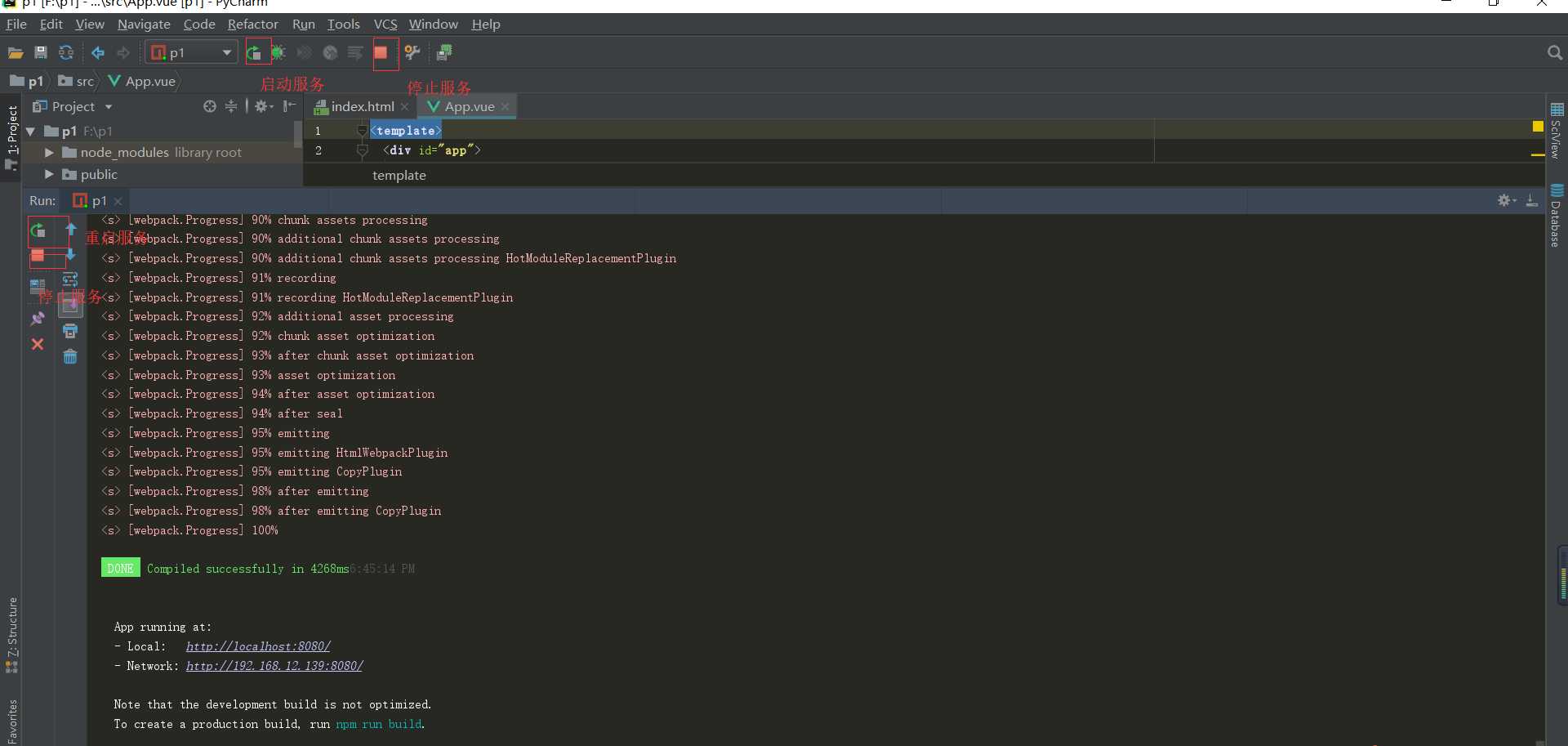
Task: Close the App.vue tab
Action: 506,107
